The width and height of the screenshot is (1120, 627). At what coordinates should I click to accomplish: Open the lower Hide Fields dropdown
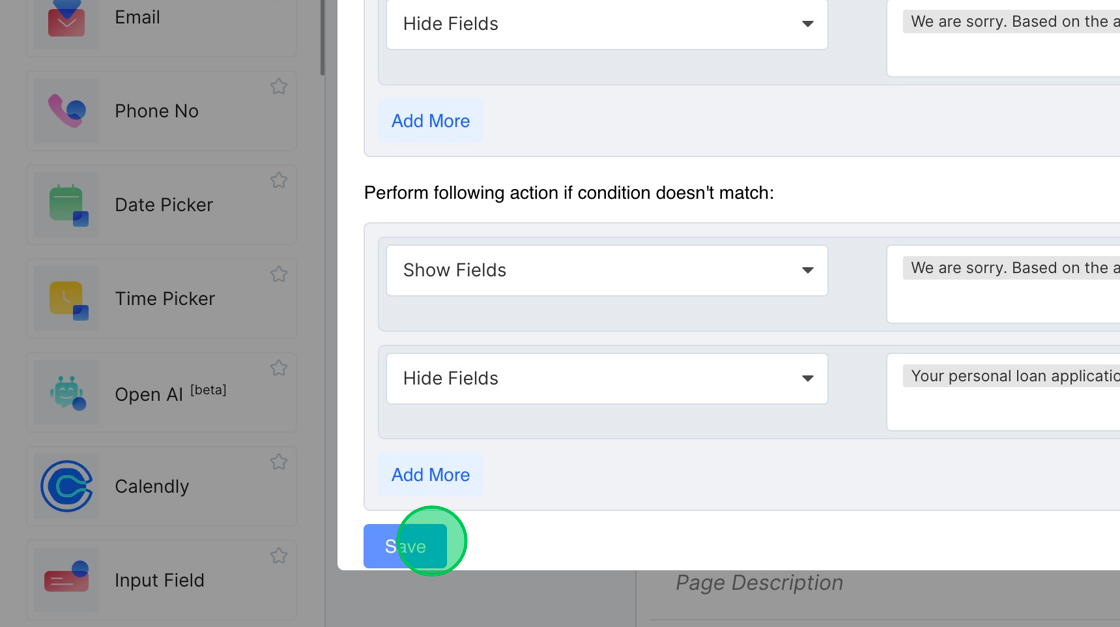click(x=607, y=378)
